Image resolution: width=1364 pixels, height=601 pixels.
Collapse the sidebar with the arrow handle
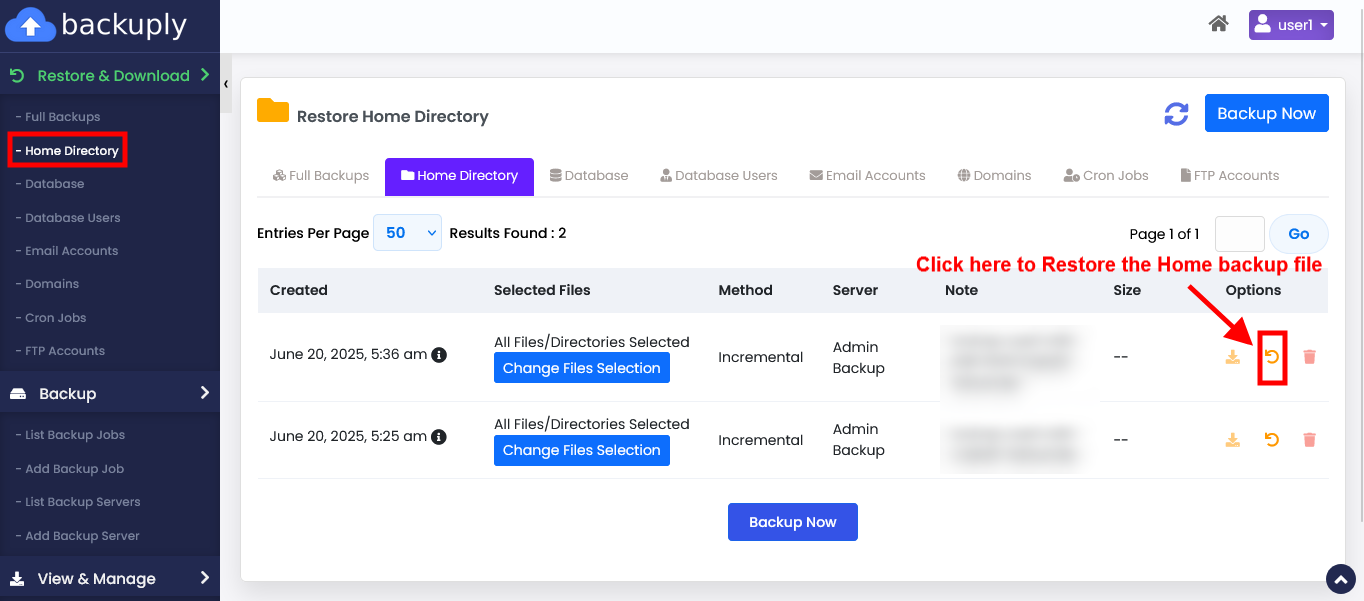(226, 84)
